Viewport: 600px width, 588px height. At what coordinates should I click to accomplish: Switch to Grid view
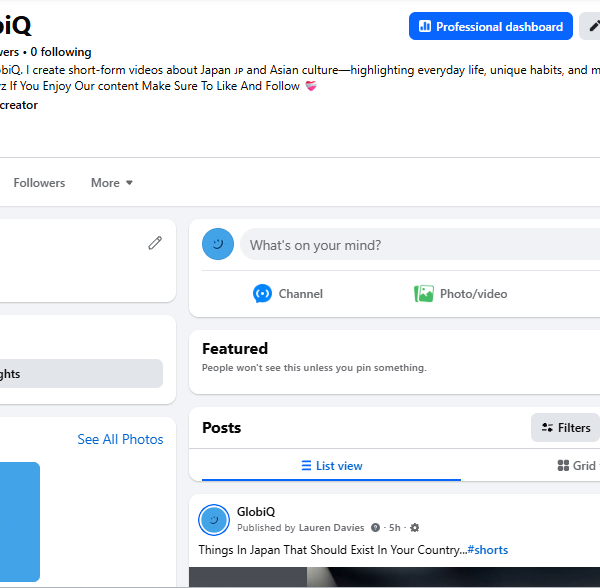pyautogui.click(x=579, y=466)
